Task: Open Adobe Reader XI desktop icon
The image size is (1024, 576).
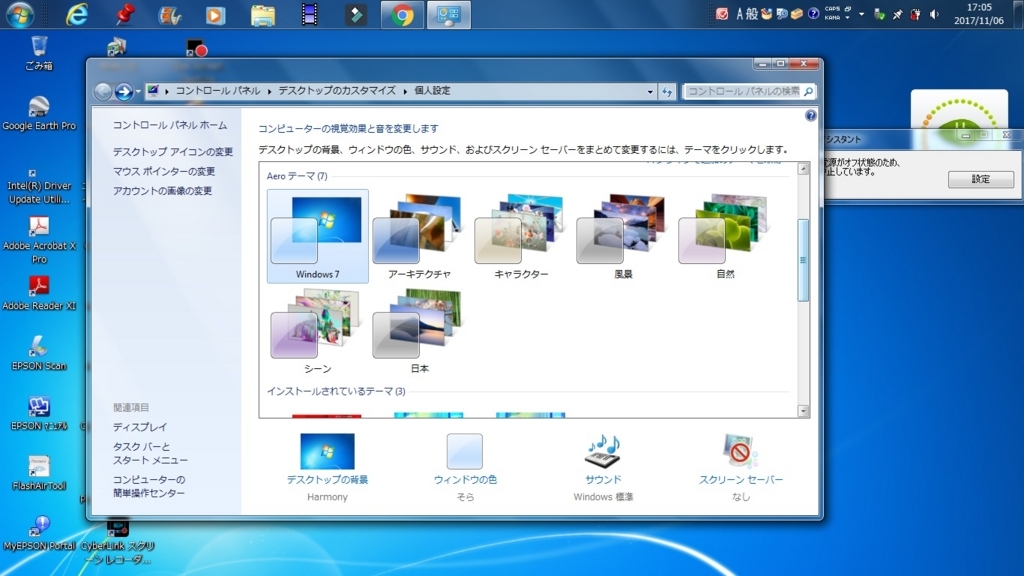Action: point(39,293)
